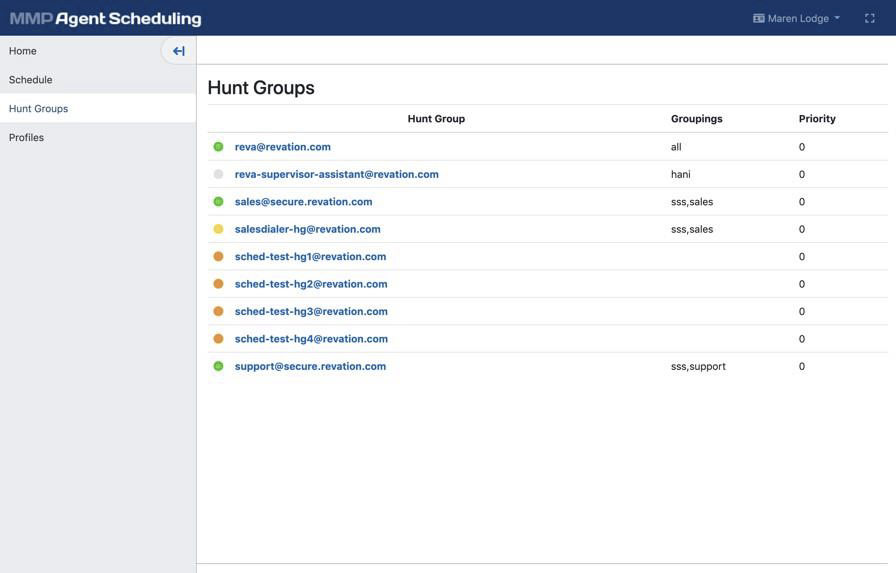
Task: Click gray status dot for reva-supervisor-assistant
Action: point(218,174)
